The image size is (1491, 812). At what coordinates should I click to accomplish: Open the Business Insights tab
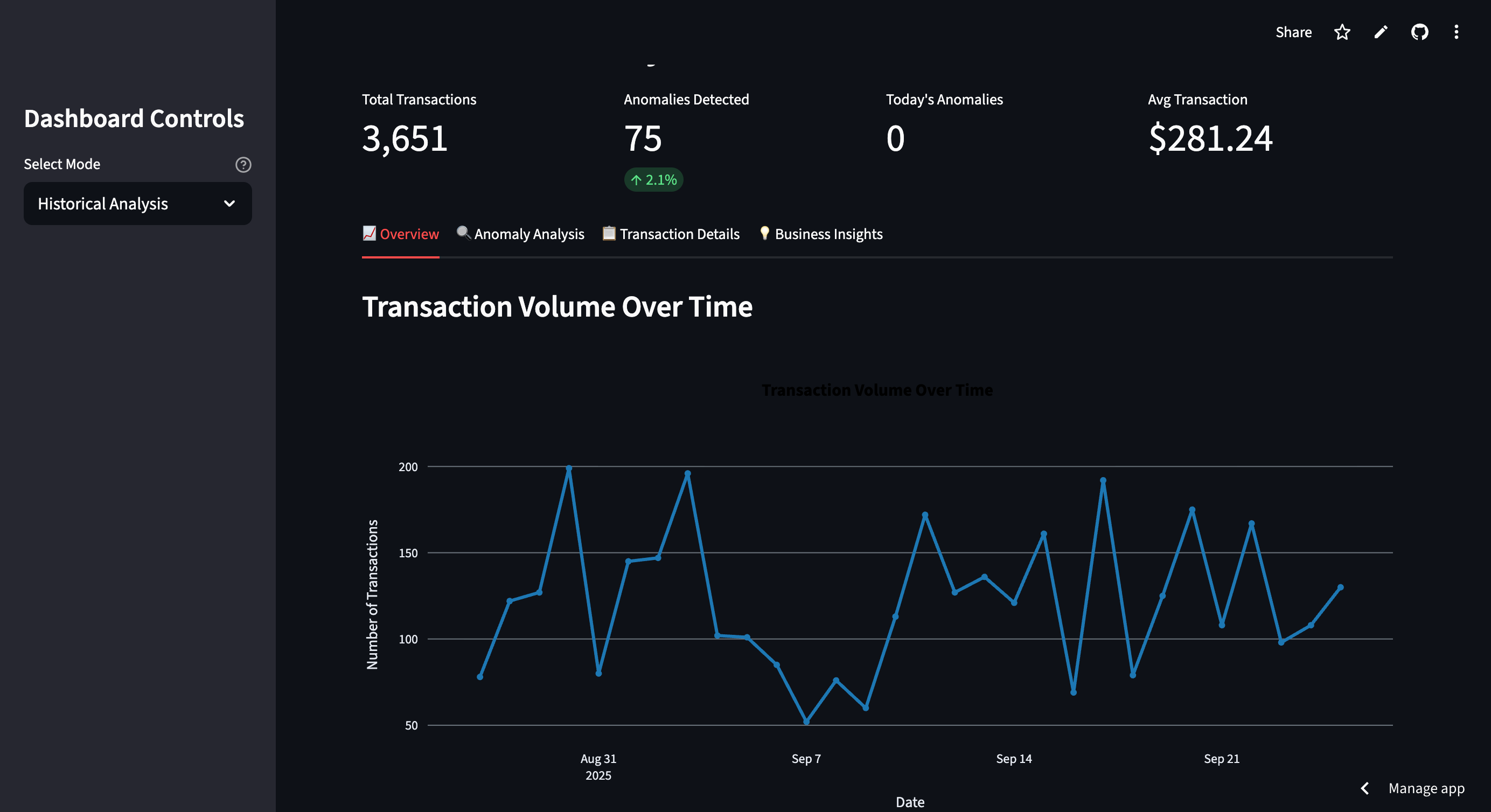pyautogui.click(x=828, y=234)
